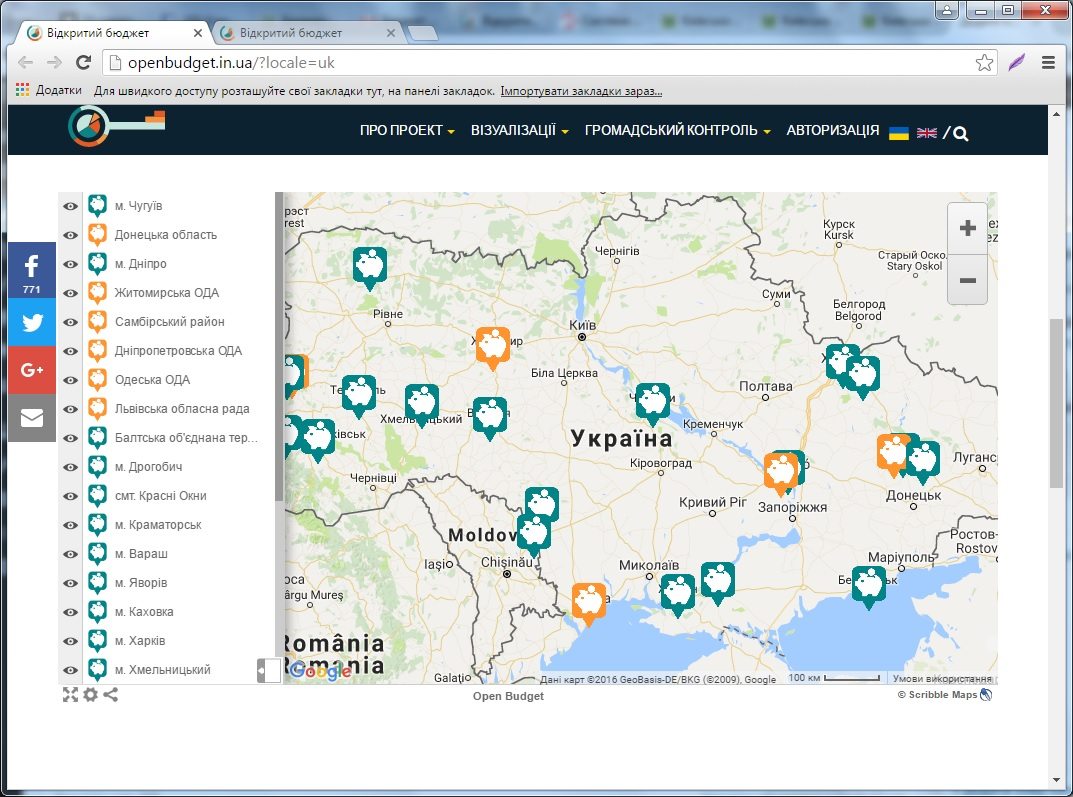Toggle visibility of м. Дніпро
This screenshot has width=1073, height=797.
pyautogui.click(x=70, y=264)
